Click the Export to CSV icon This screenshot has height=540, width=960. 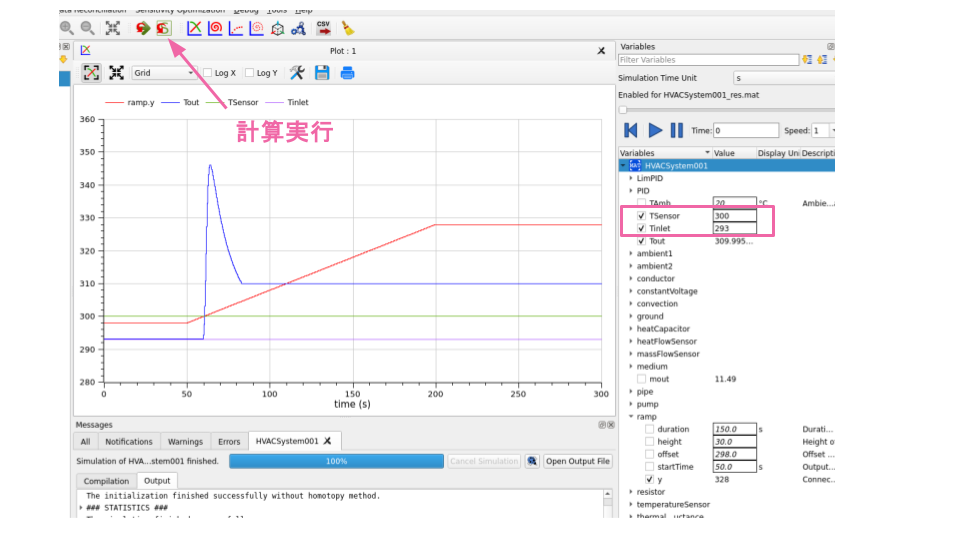tap(323, 28)
